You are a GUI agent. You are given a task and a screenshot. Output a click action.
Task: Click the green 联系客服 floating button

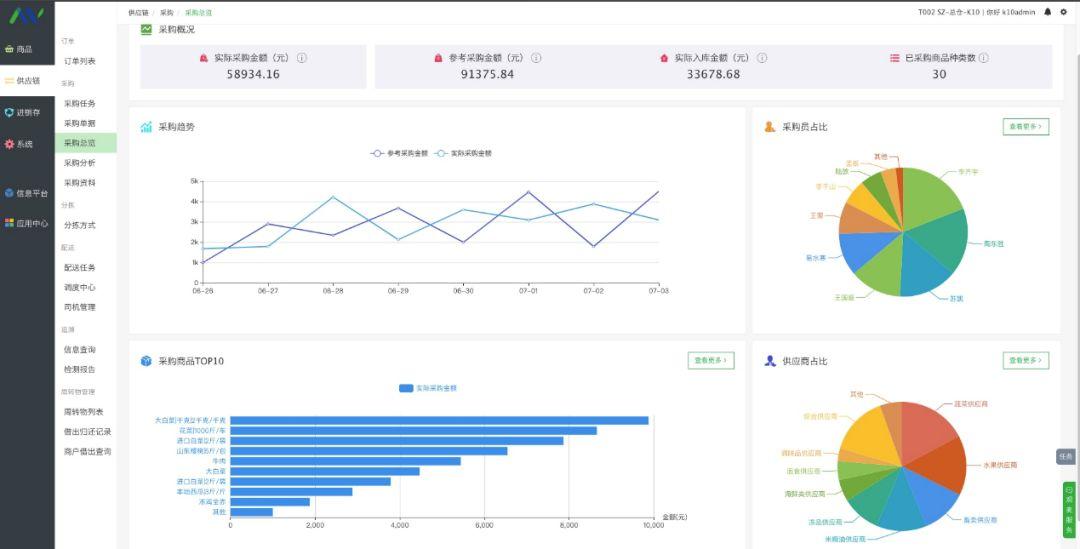coord(1068,511)
